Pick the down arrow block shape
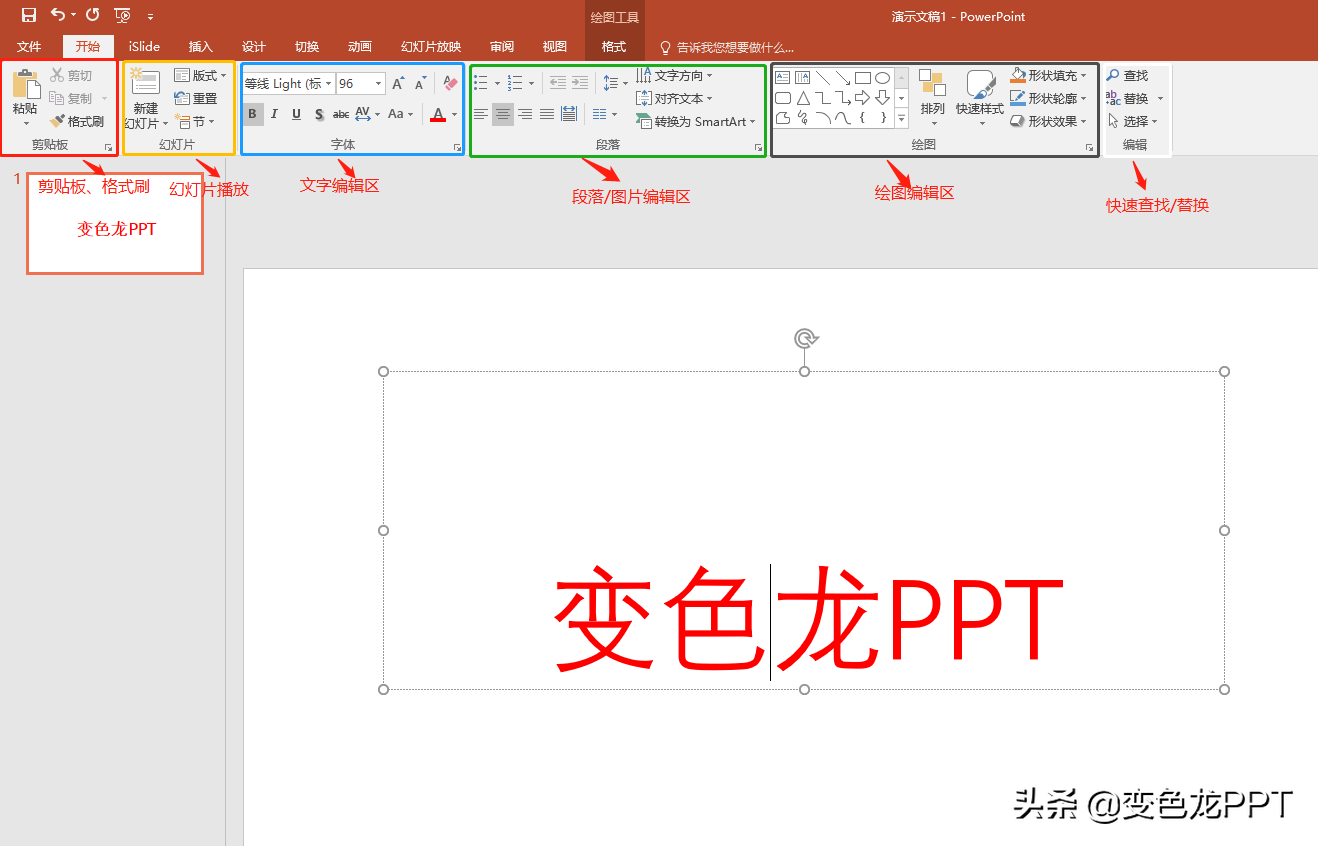The height and width of the screenshot is (846, 1318). [882, 97]
